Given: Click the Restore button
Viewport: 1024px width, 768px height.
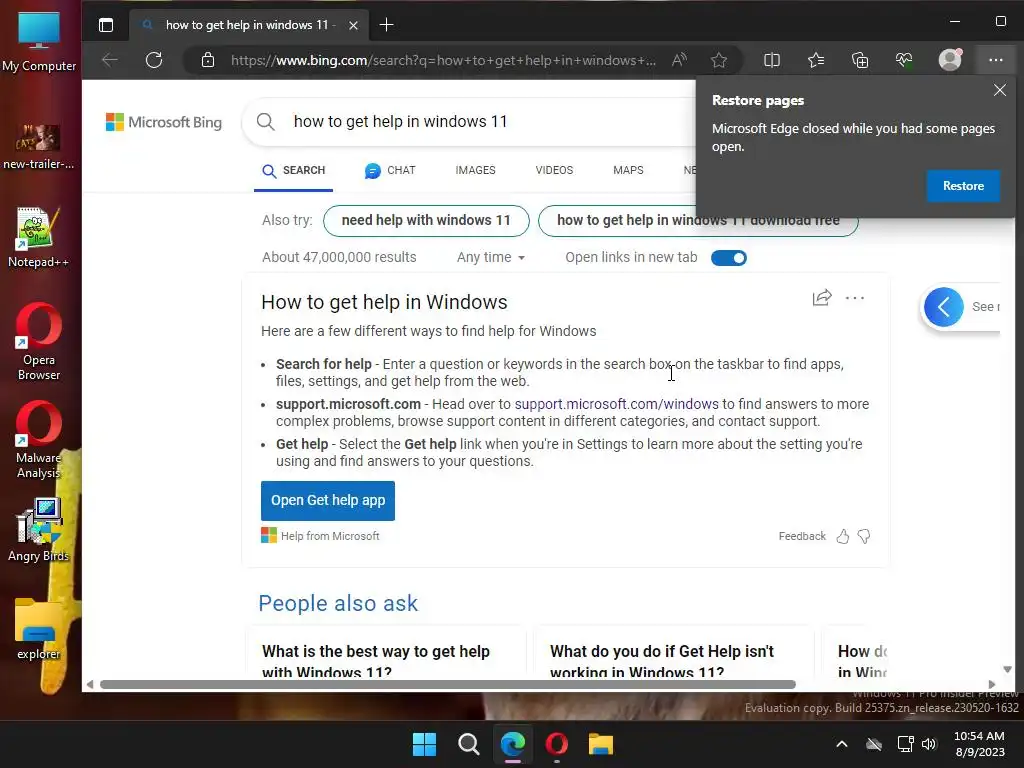Looking at the screenshot, I should pyautogui.click(x=963, y=186).
